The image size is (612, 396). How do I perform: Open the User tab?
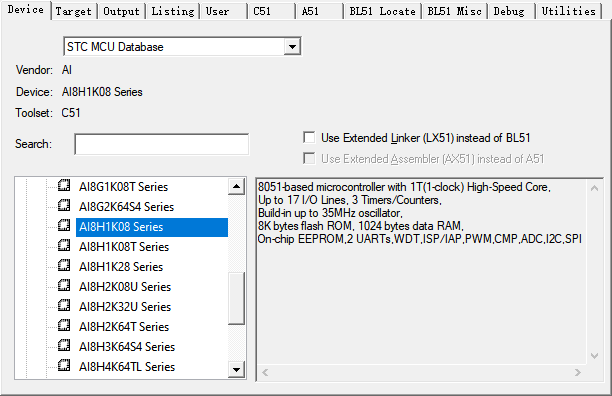(x=224, y=11)
